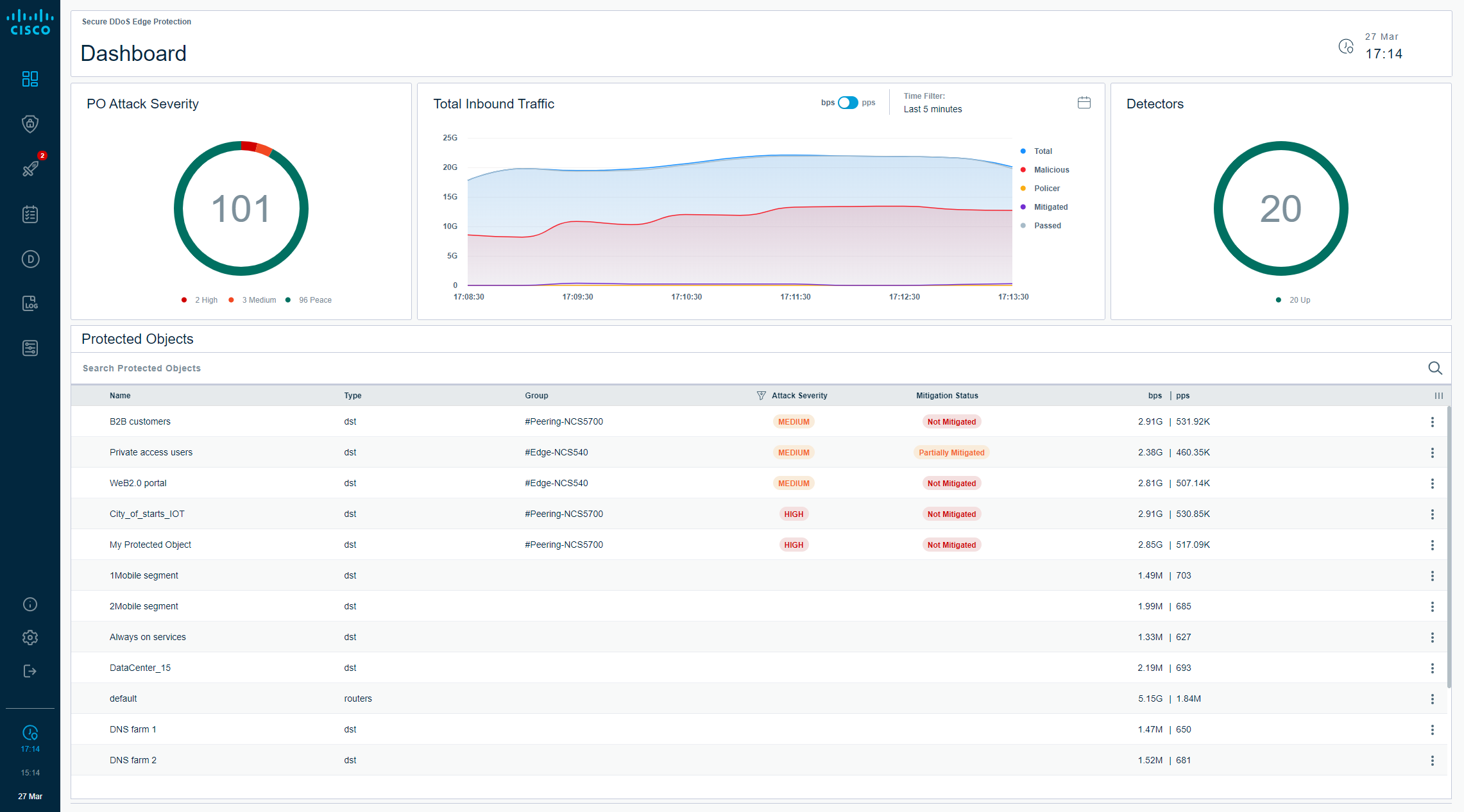This screenshot has width=1464, height=812.
Task: Click the clock icon above 17:14 in sidebar
Action: coord(30,732)
